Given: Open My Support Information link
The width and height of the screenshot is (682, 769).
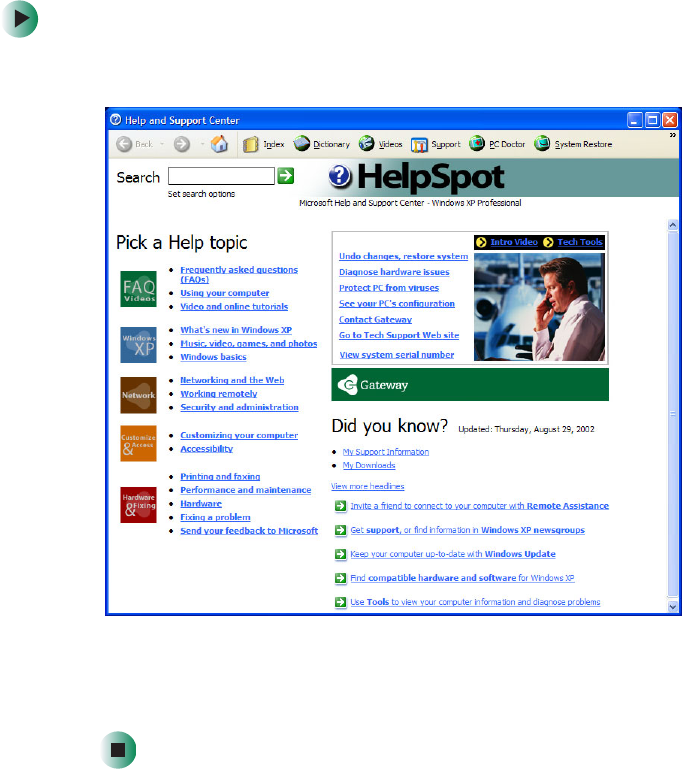Looking at the screenshot, I should [385, 452].
